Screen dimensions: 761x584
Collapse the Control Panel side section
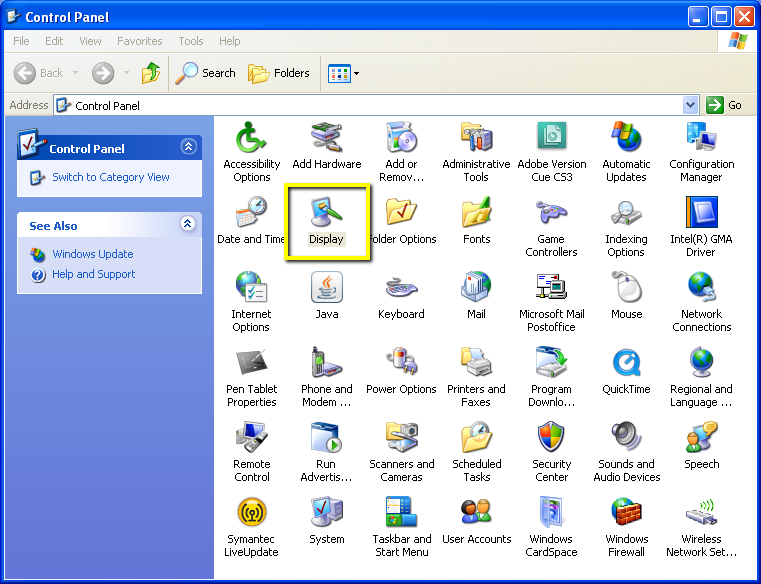[188, 146]
